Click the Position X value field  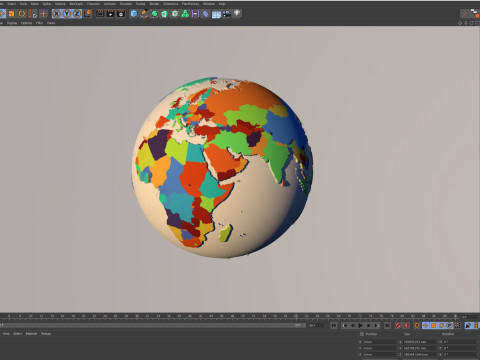pos(381,342)
